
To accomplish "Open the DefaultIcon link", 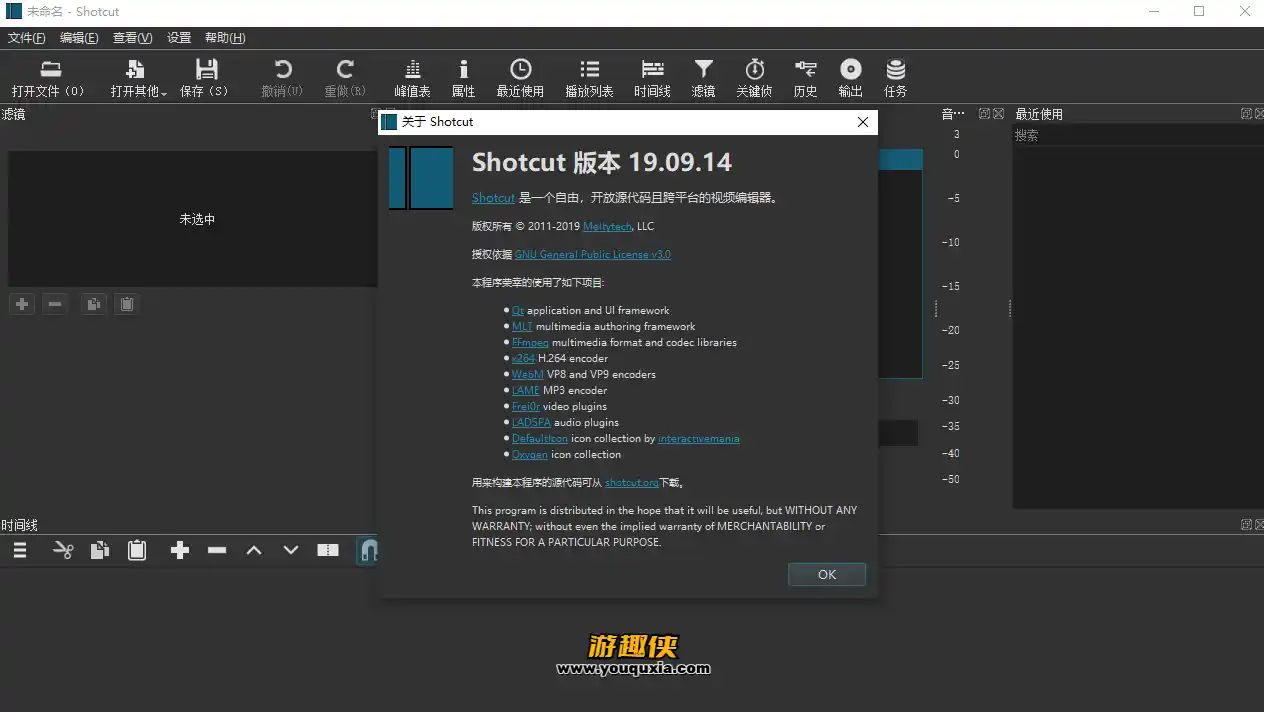I will tap(540, 438).
